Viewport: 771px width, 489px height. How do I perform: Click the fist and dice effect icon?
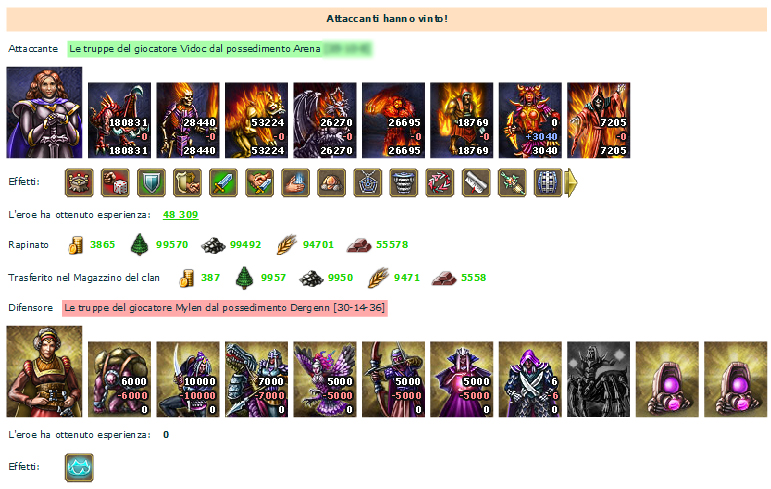(x=115, y=183)
